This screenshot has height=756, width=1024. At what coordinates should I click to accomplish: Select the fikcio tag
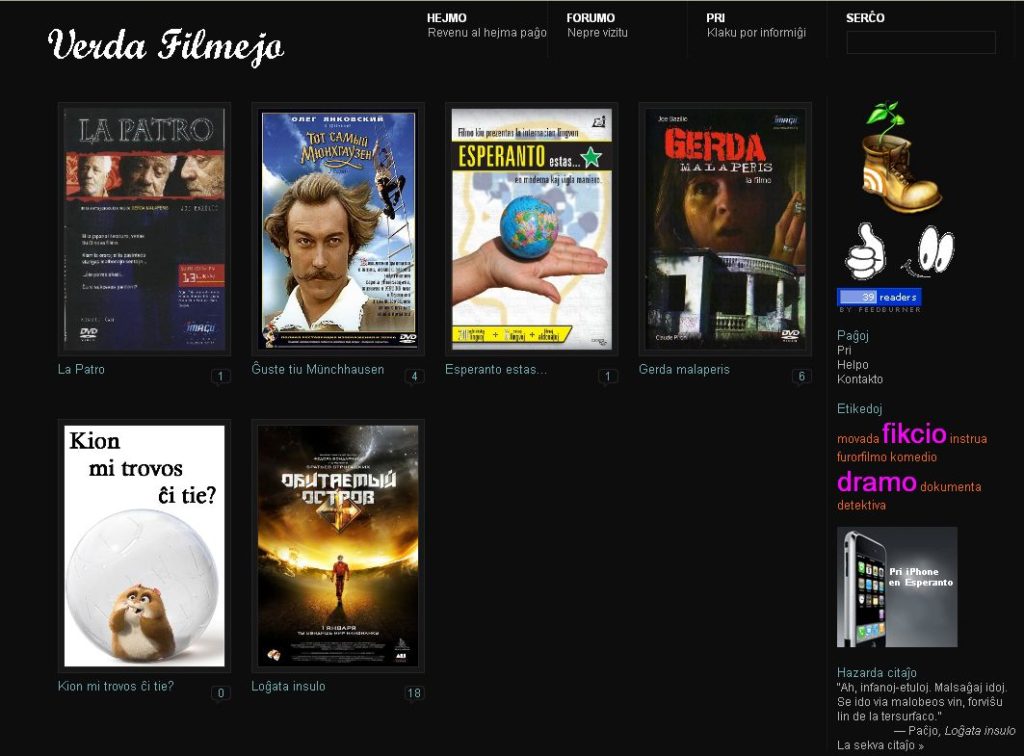point(914,433)
